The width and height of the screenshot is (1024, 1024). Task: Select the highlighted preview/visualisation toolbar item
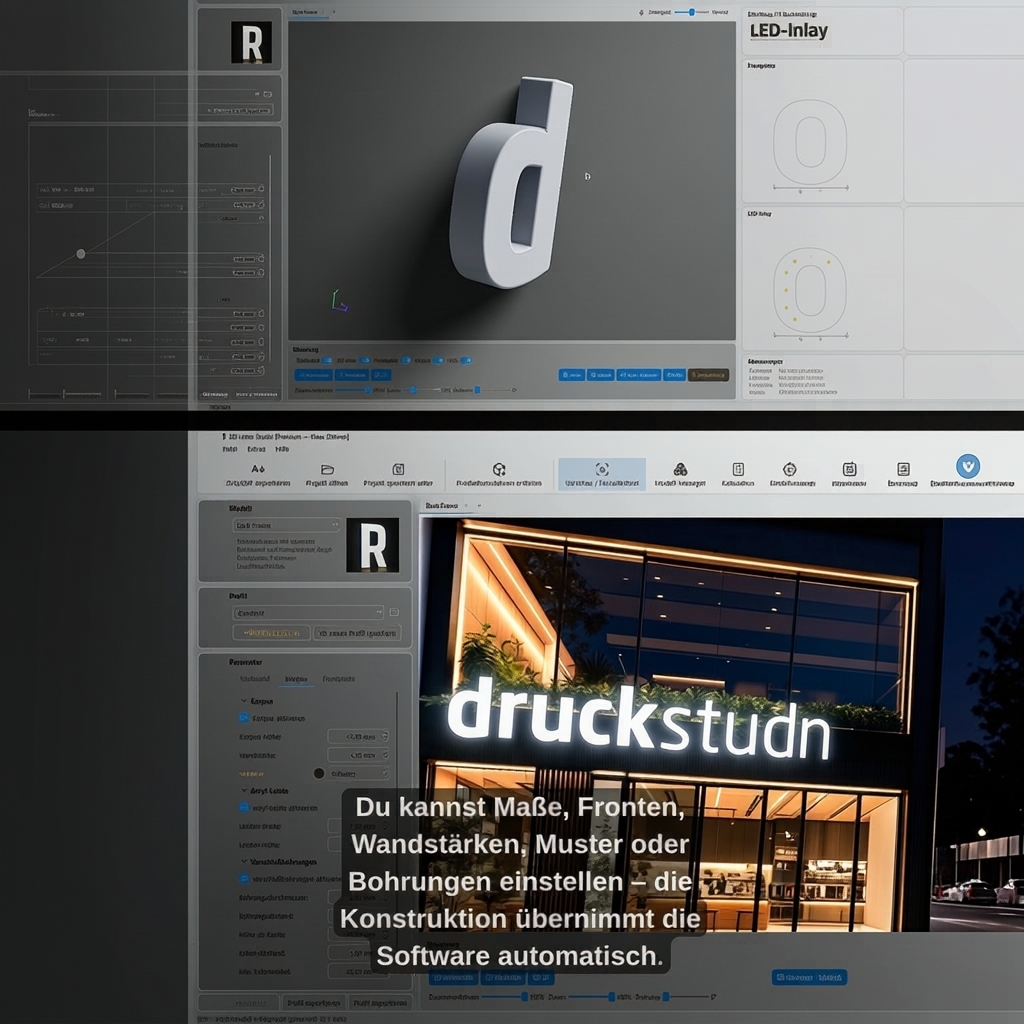(601, 473)
